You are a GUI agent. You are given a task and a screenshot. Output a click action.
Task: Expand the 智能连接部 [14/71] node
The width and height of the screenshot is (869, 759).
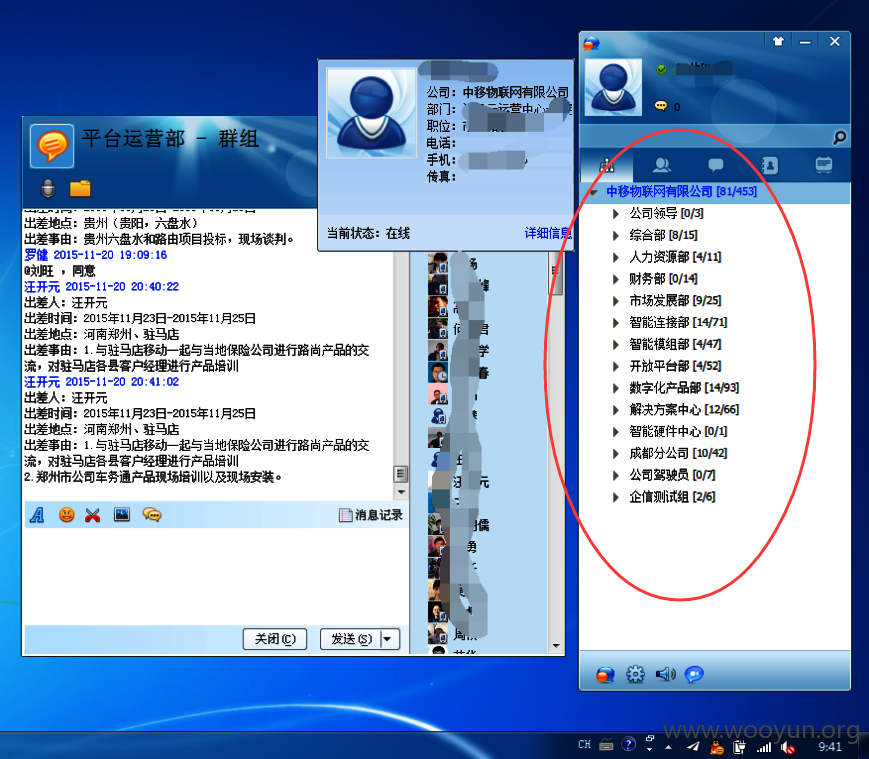[615, 322]
